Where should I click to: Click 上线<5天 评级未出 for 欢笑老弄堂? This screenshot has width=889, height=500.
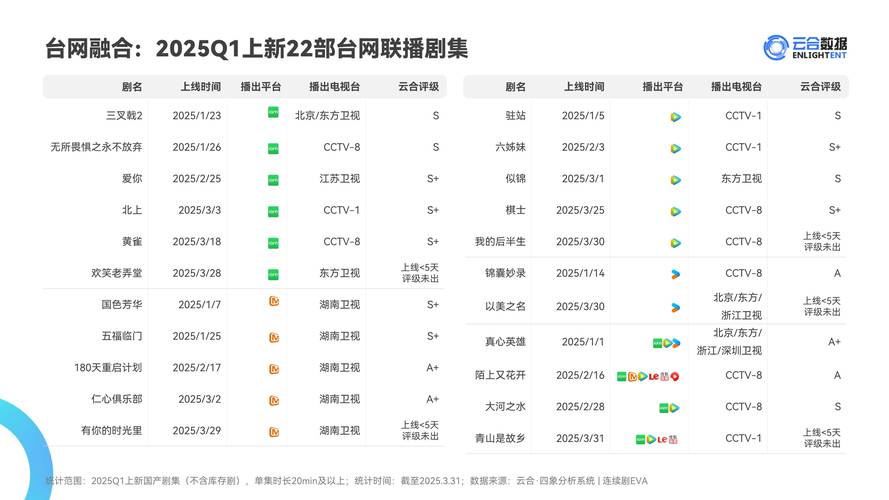[420, 273]
